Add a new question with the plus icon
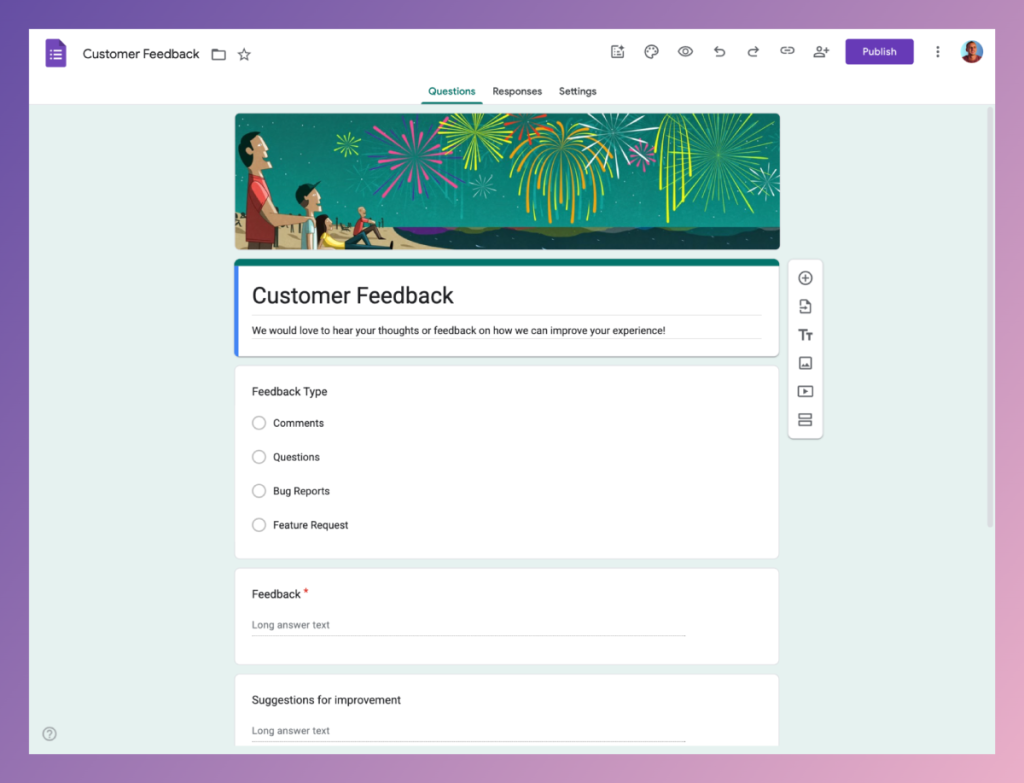1024x783 pixels. [805, 278]
